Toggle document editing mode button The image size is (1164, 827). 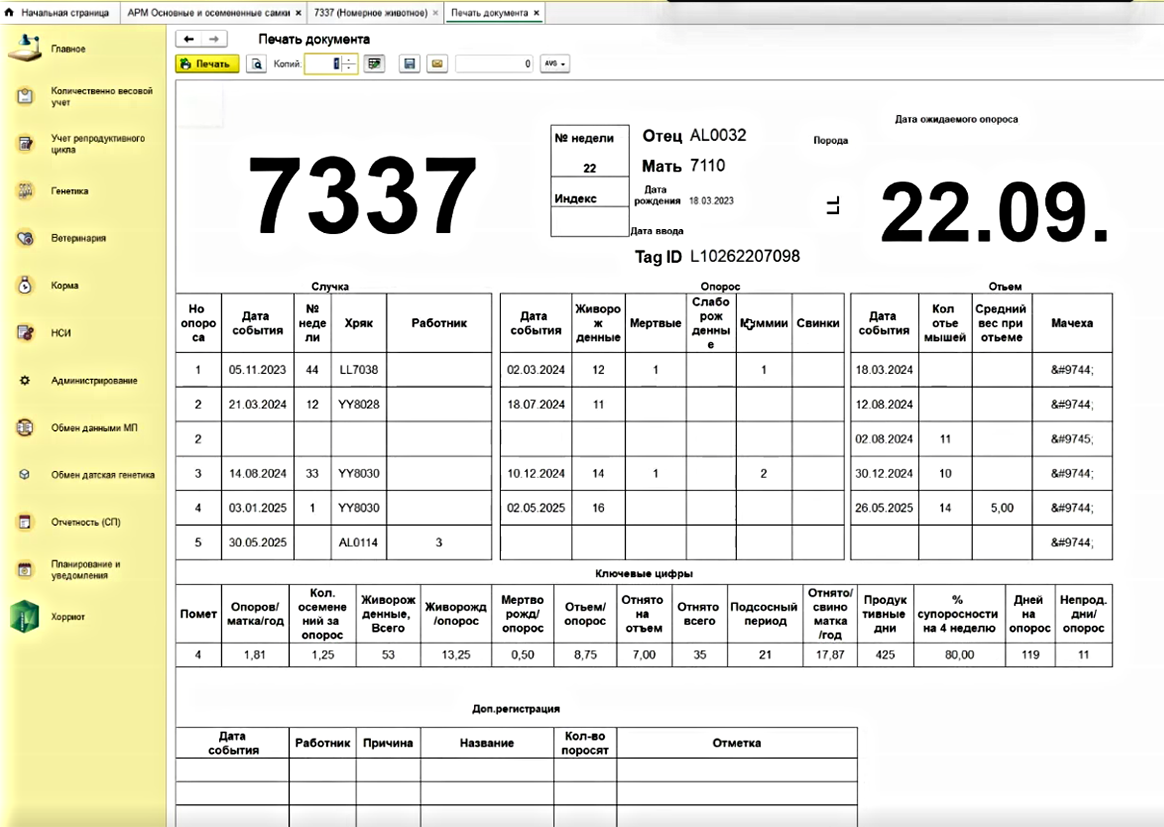tap(374, 64)
